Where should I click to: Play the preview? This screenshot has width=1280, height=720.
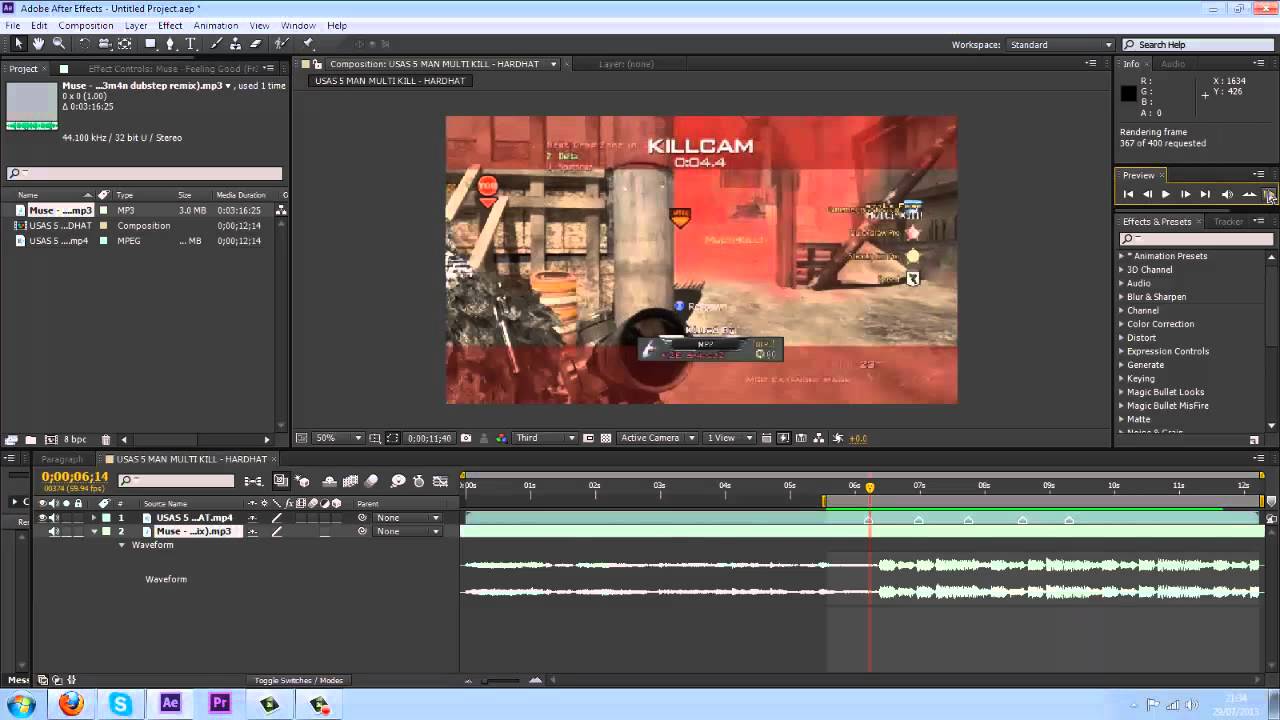tap(1166, 194)
